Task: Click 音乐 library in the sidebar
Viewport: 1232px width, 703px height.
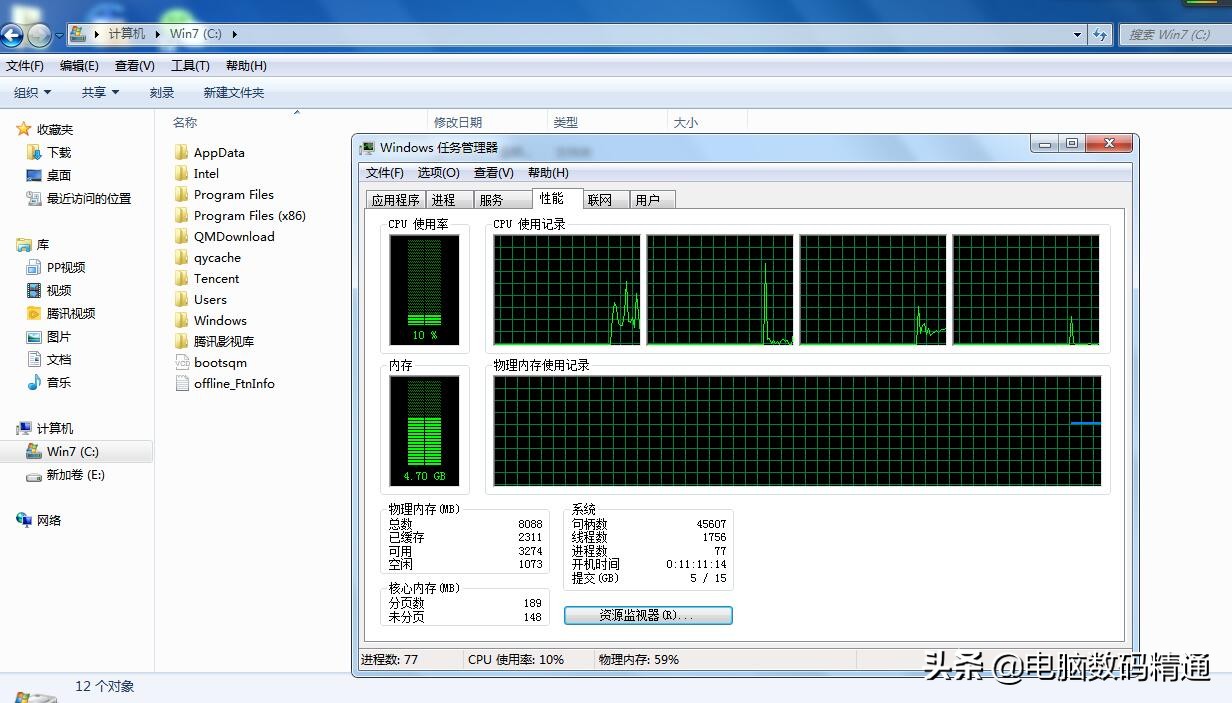Action: (x=59, y=383)
